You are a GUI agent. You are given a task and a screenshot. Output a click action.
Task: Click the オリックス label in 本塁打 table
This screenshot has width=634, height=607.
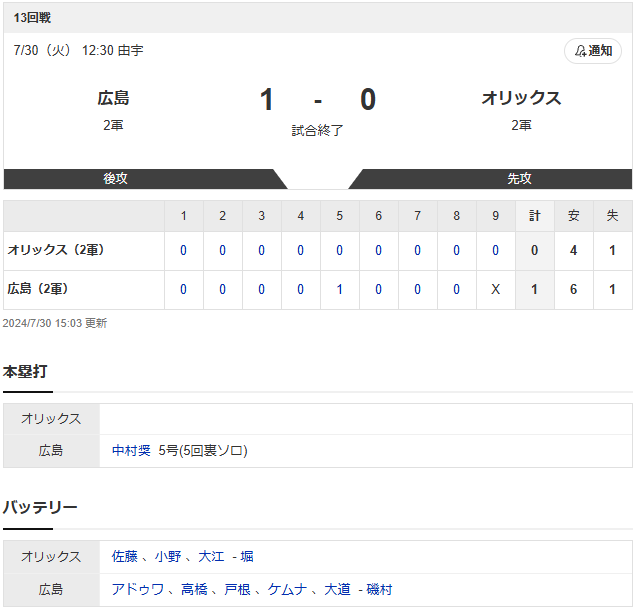click(51, 419)
